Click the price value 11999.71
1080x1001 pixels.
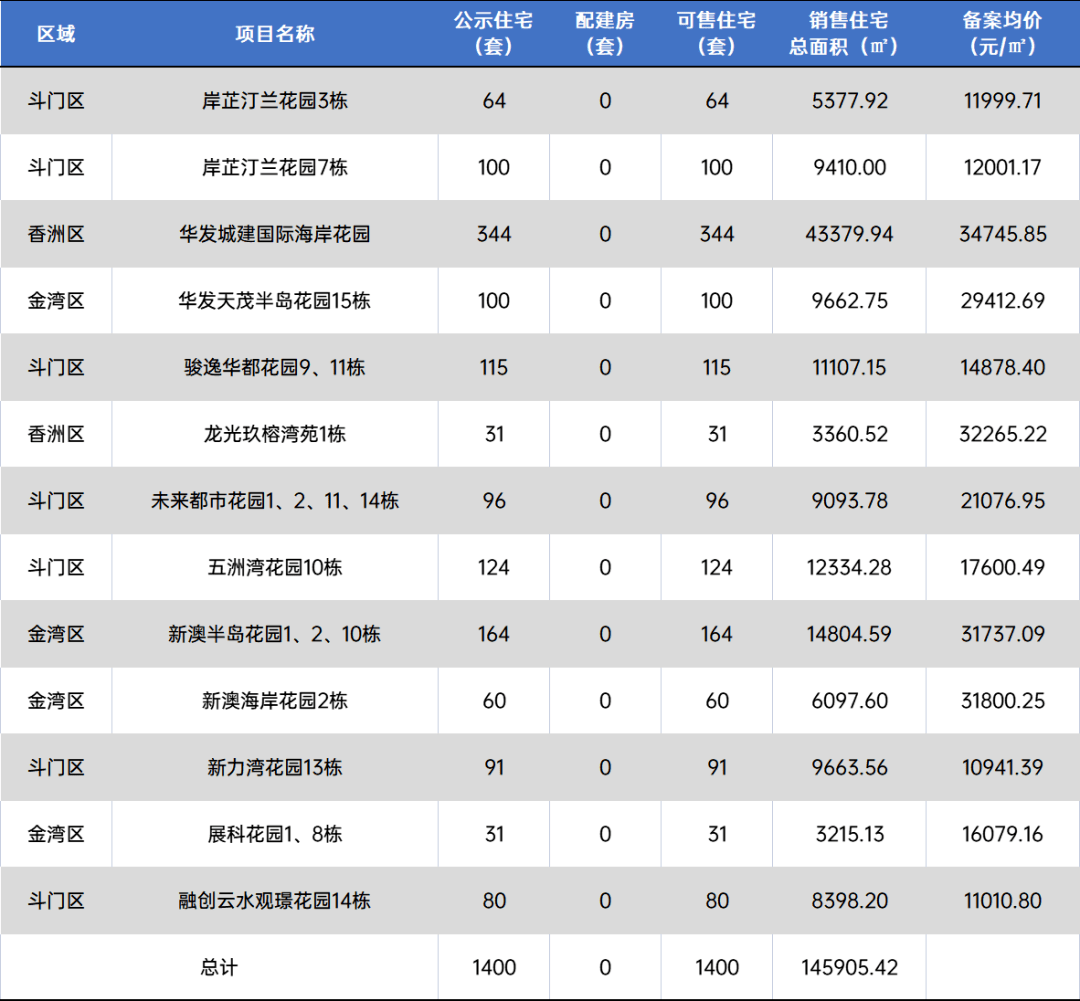click(1002, 101)
